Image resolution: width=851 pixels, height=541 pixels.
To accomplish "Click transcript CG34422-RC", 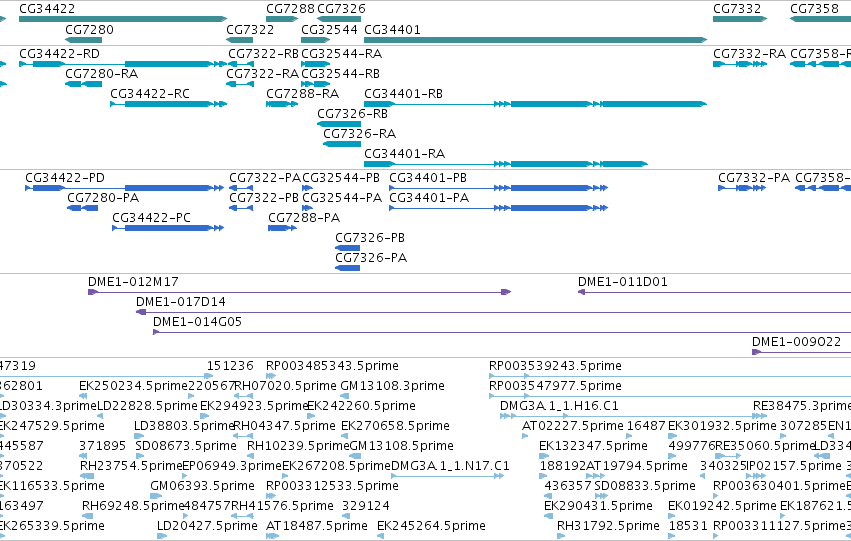I will [169, 104].
